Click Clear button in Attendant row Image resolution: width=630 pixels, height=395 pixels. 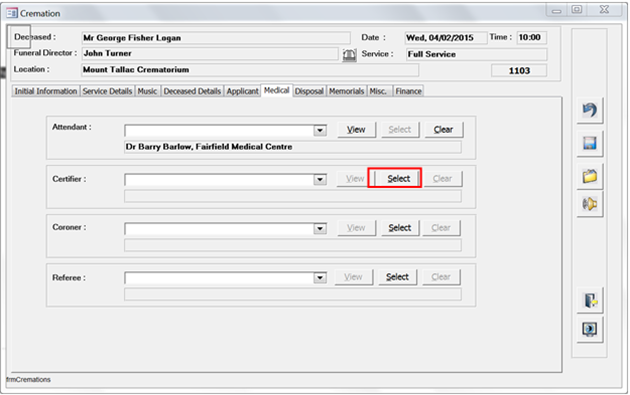[443, 130]
